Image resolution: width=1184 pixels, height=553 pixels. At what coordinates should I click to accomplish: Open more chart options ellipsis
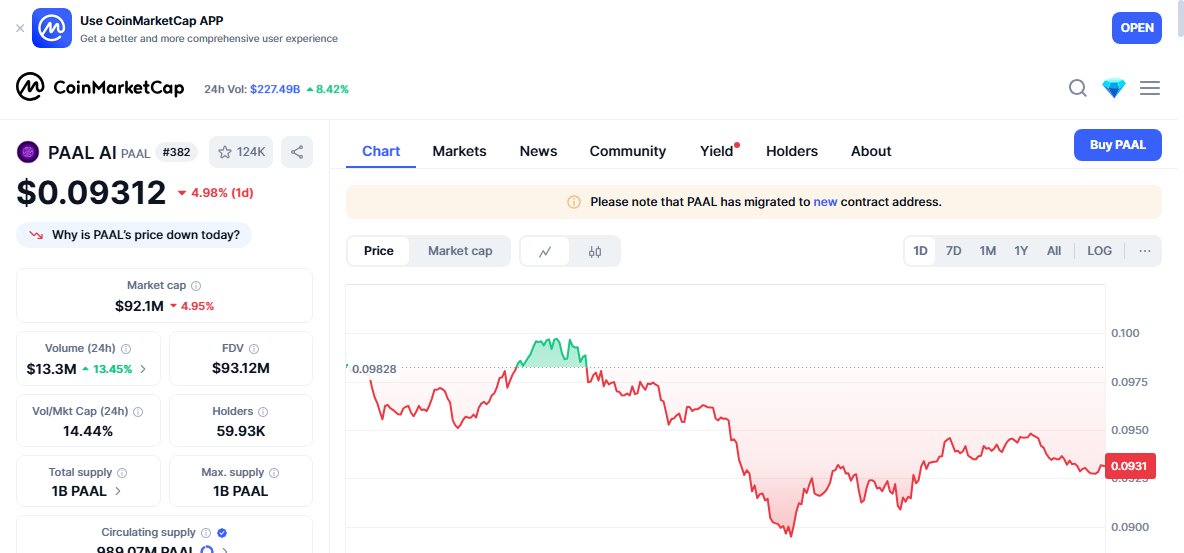(x=1145, y=251)
